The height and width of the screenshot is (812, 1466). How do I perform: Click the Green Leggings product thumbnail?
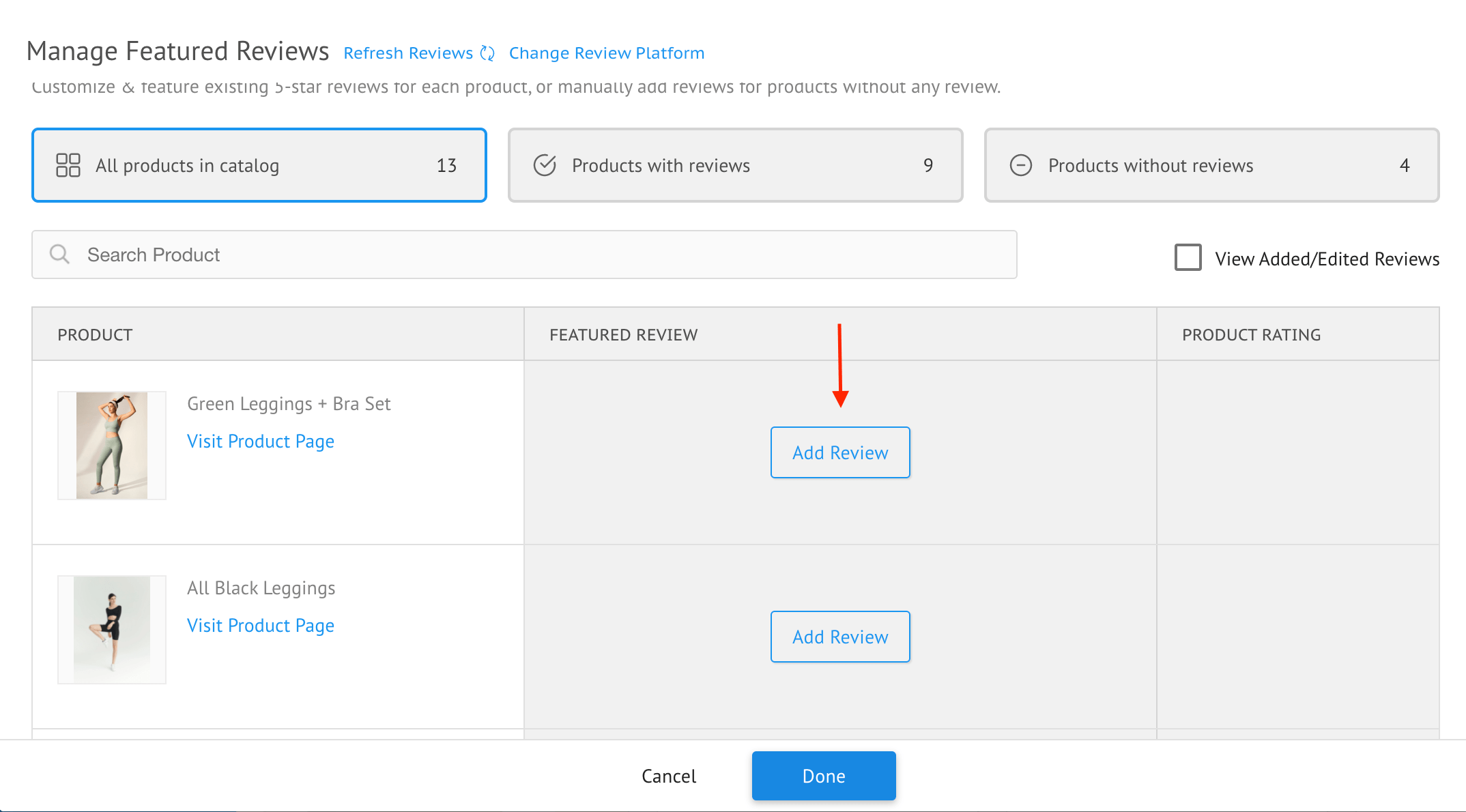click(112, 446)
